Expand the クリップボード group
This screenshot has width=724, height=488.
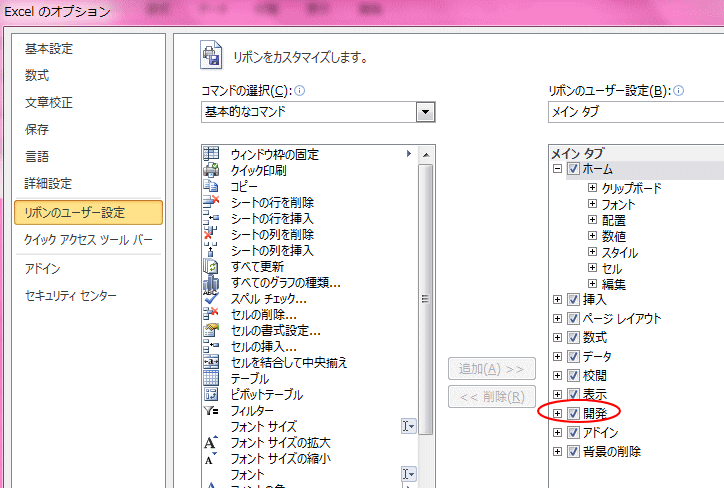click(x=592, y=187)
